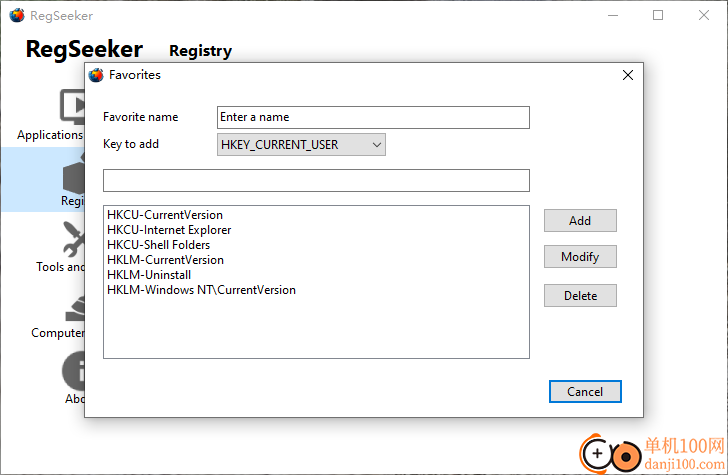The image size is (728, 475).
Task: Click the empty key path input field
Action: point(316,181)
